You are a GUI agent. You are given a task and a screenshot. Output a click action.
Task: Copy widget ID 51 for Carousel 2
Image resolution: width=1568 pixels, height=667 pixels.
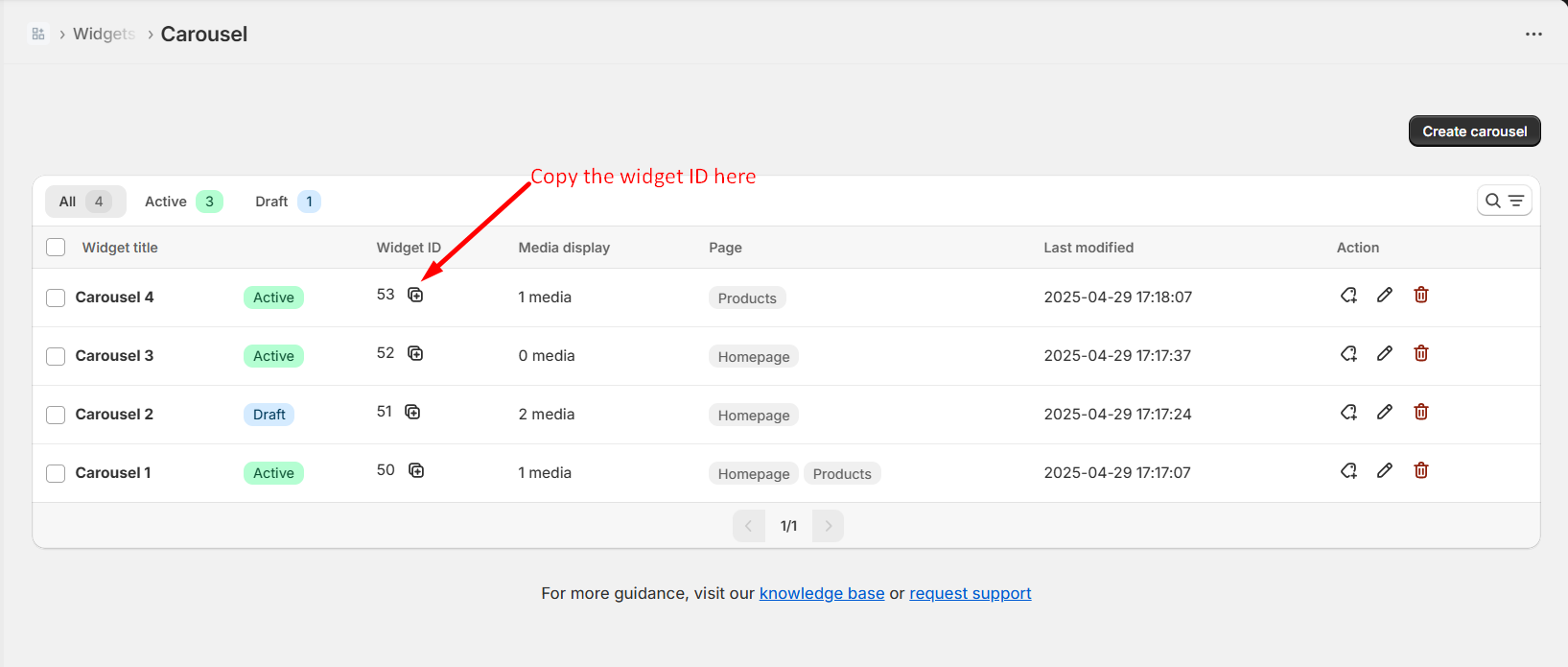coord(412,412)
